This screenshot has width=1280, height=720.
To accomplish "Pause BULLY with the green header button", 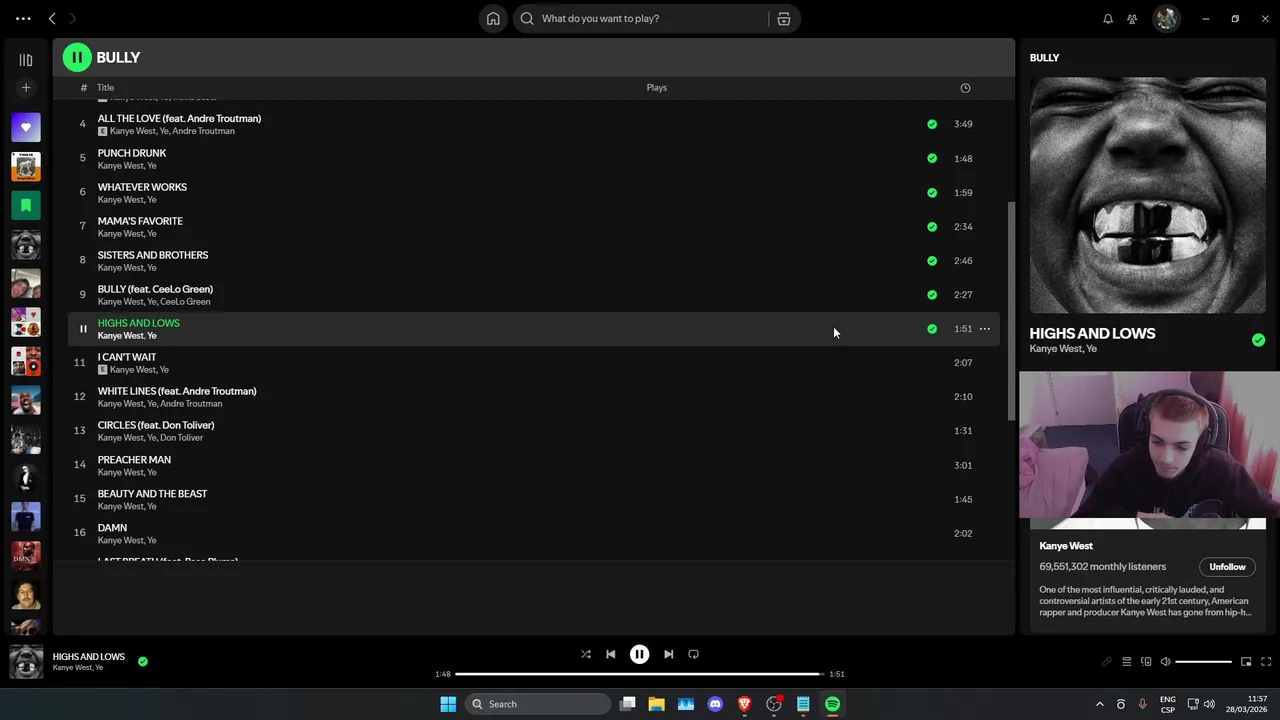I will [77, 58].
